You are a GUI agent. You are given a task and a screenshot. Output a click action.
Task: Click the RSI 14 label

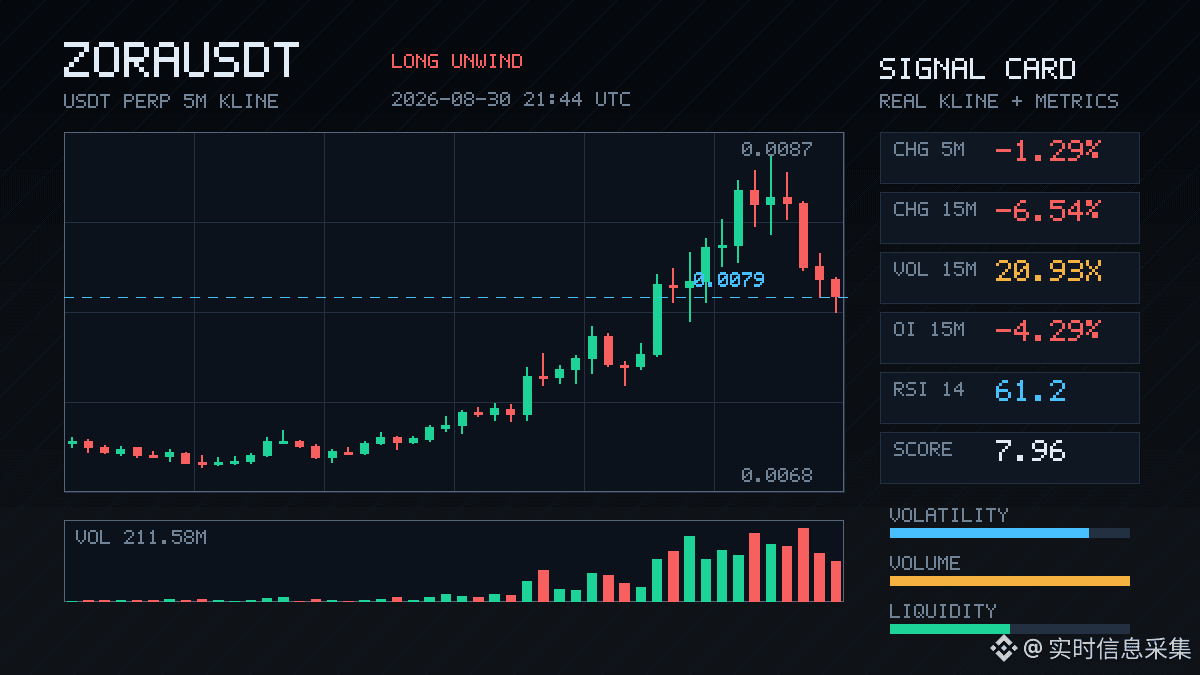pyautogui.click(x=929, y=390)
